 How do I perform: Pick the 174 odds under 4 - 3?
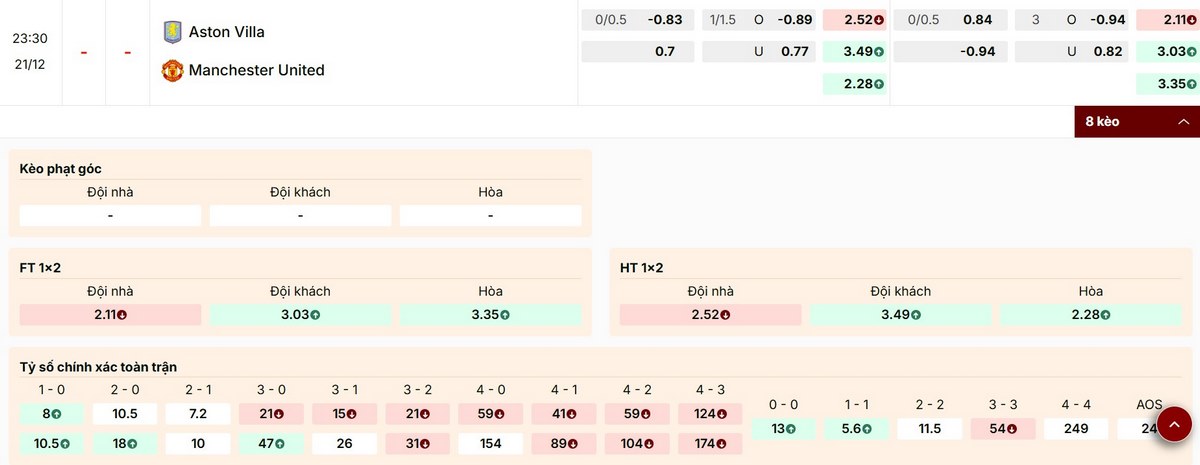[709, 442]
